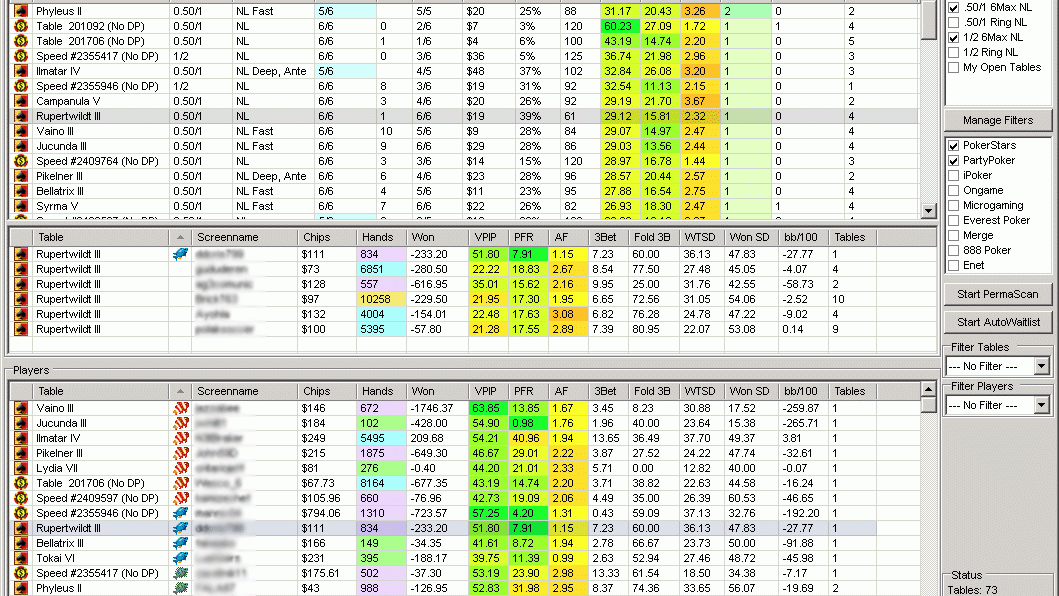Check the My Open Tables option
The width and height of the screenshot is (1059, 596).
[954, 68]
